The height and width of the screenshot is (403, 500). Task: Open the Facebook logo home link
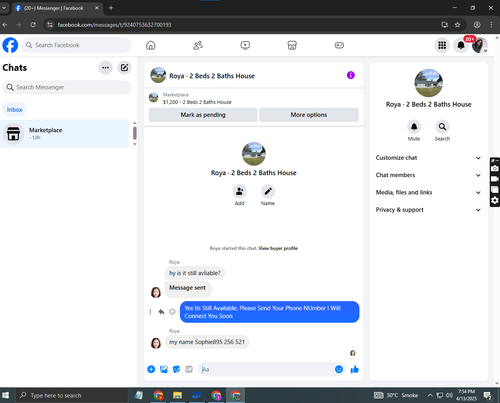10,45
